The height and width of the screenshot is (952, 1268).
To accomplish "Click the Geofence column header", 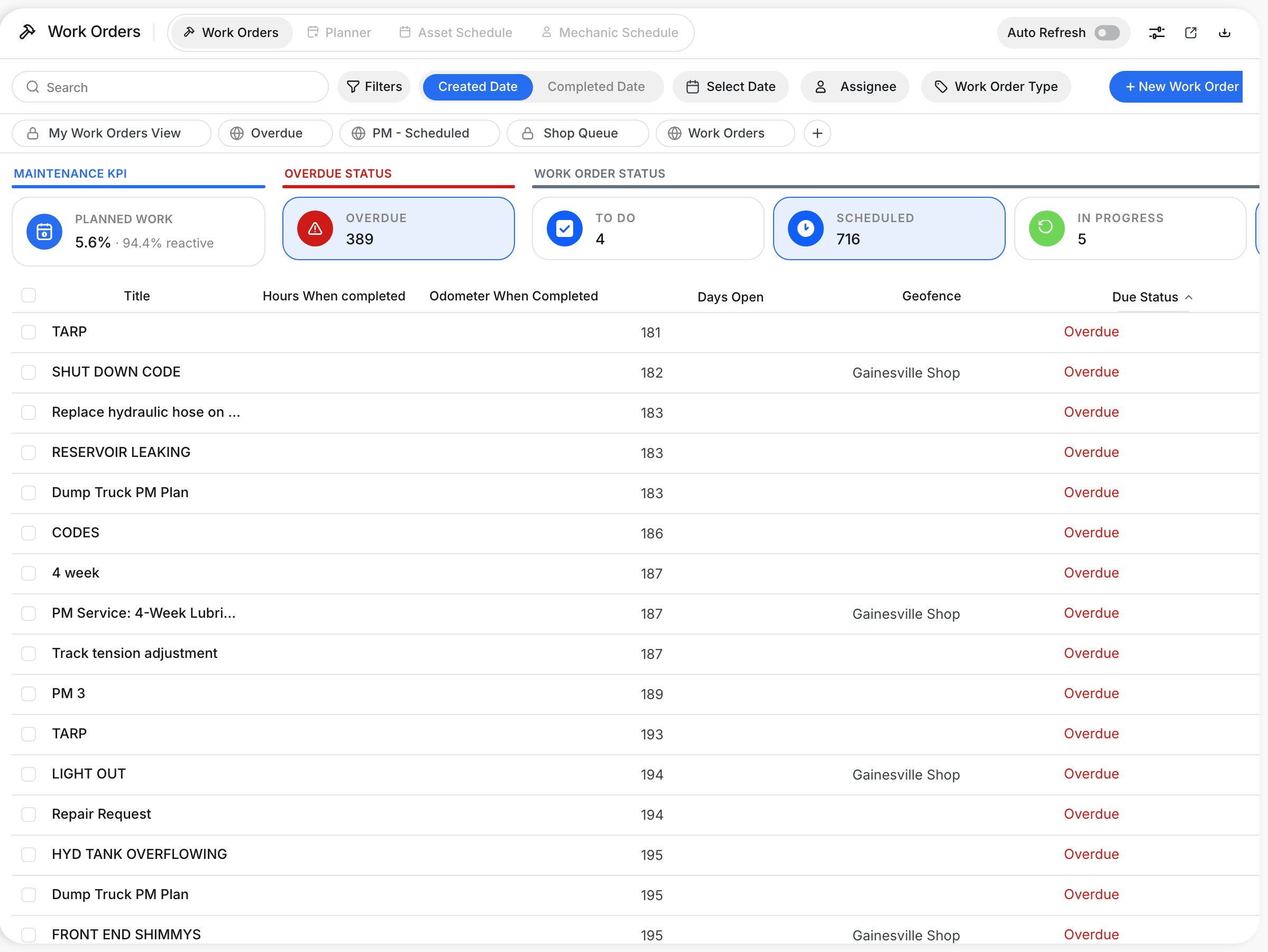I will click(x=932, y=296).
